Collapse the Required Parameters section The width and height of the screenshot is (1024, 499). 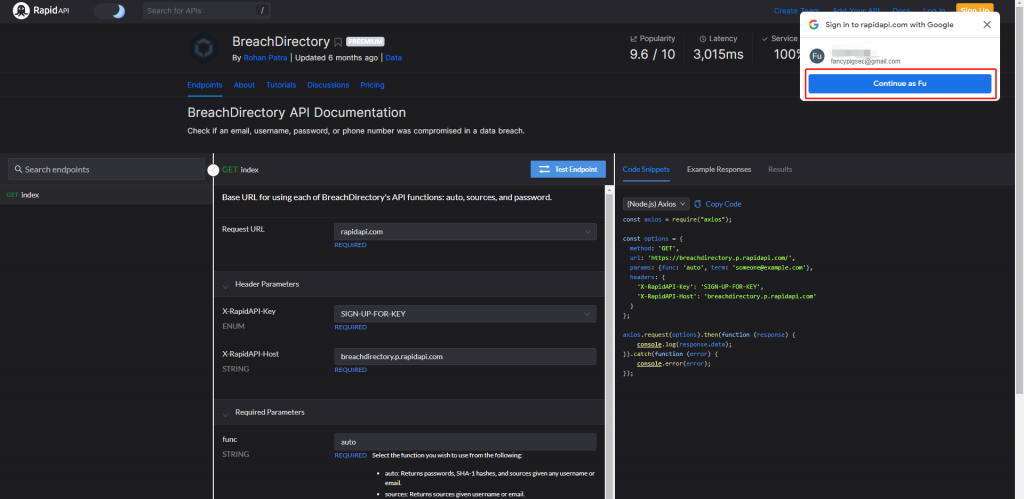227,412
